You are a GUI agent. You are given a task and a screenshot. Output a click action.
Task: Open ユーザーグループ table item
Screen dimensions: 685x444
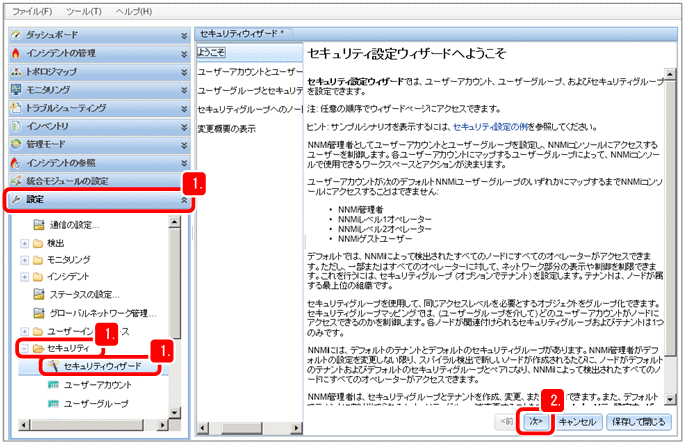click(x=96, y=404)
